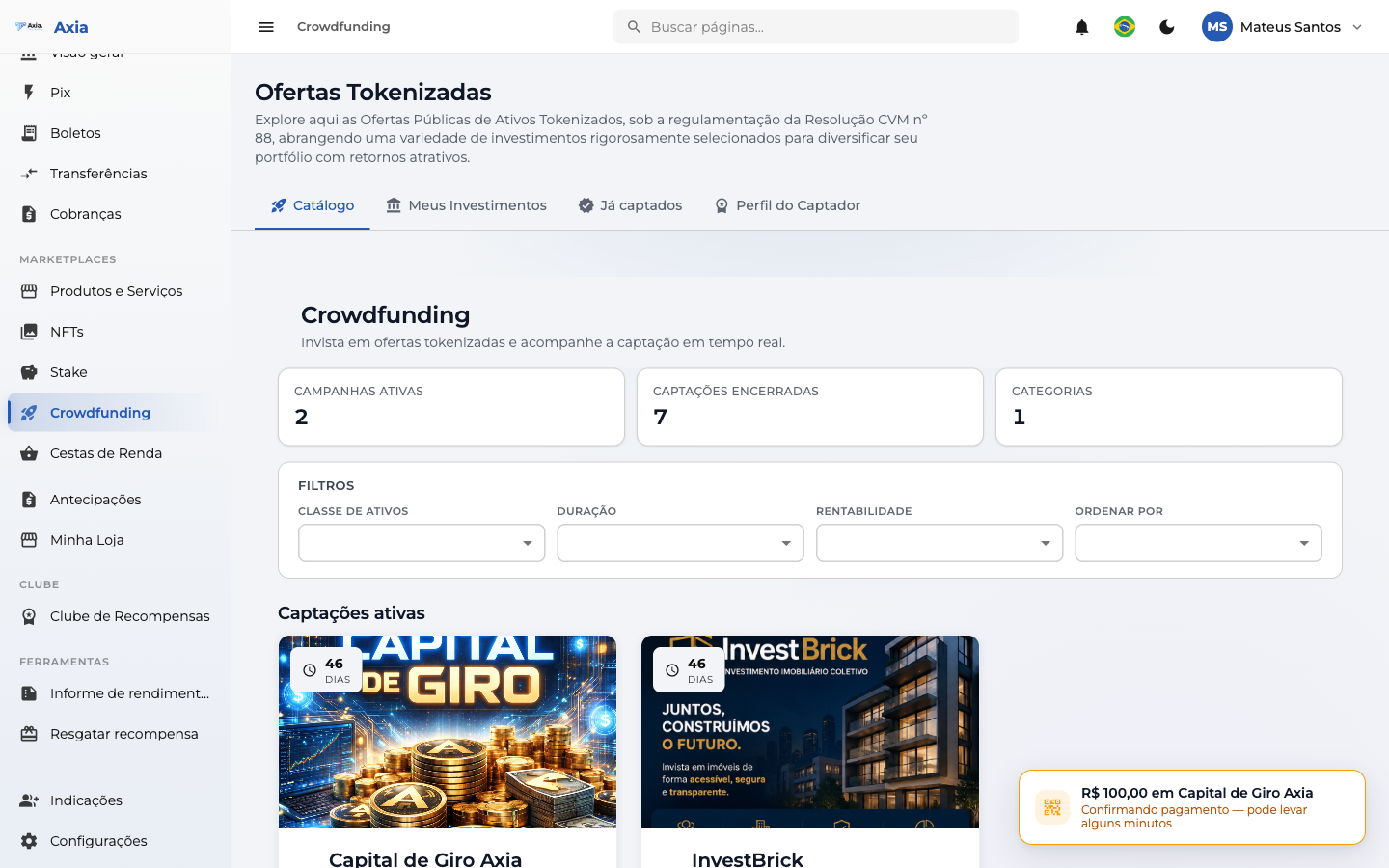1389x868 pixels.
Task: Click the Transferências arrows icon
Action: 29,174
